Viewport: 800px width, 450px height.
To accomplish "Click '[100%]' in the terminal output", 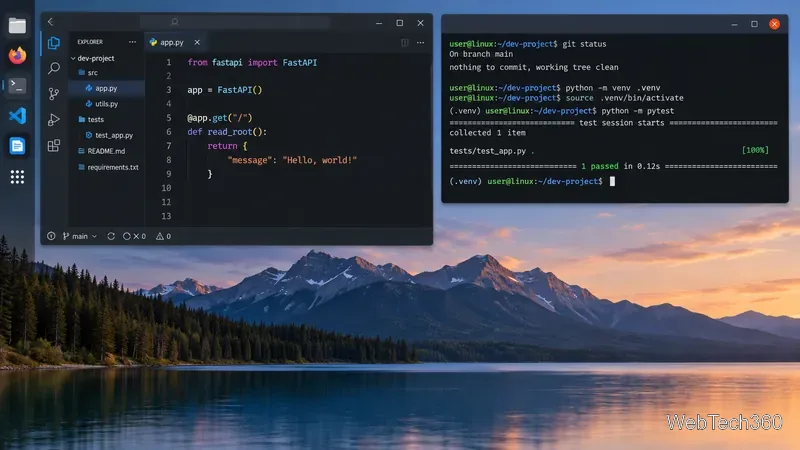I will (755, 150).
